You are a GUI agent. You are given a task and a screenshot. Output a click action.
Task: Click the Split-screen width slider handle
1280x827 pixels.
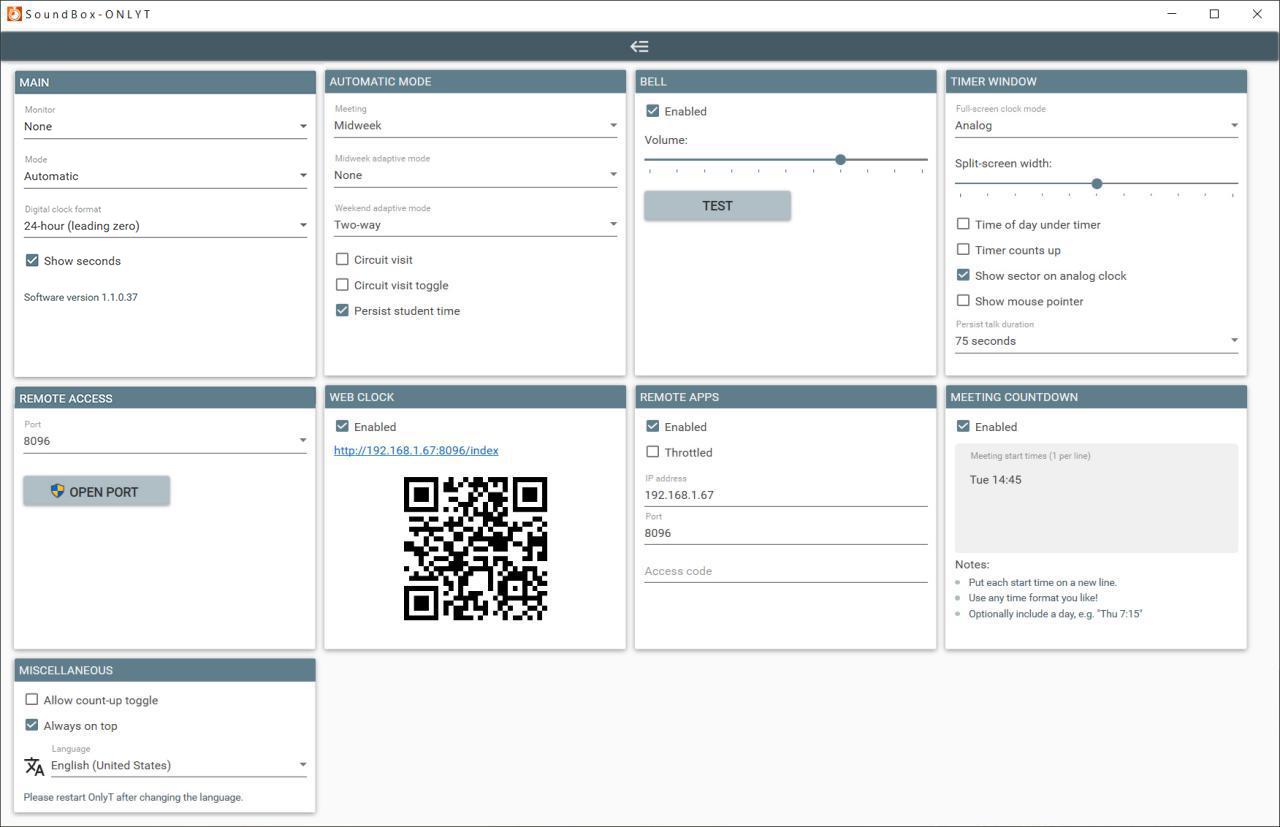coord(1096,183)
